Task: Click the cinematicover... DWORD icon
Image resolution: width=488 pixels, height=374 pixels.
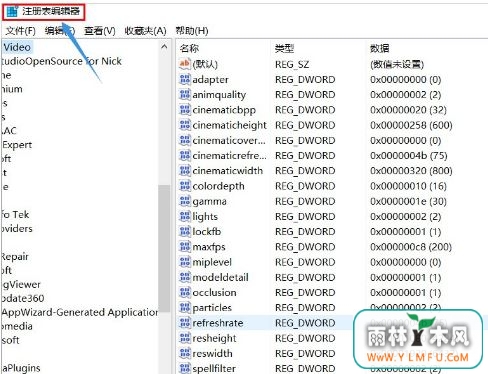Action: (x=185, y=140)
